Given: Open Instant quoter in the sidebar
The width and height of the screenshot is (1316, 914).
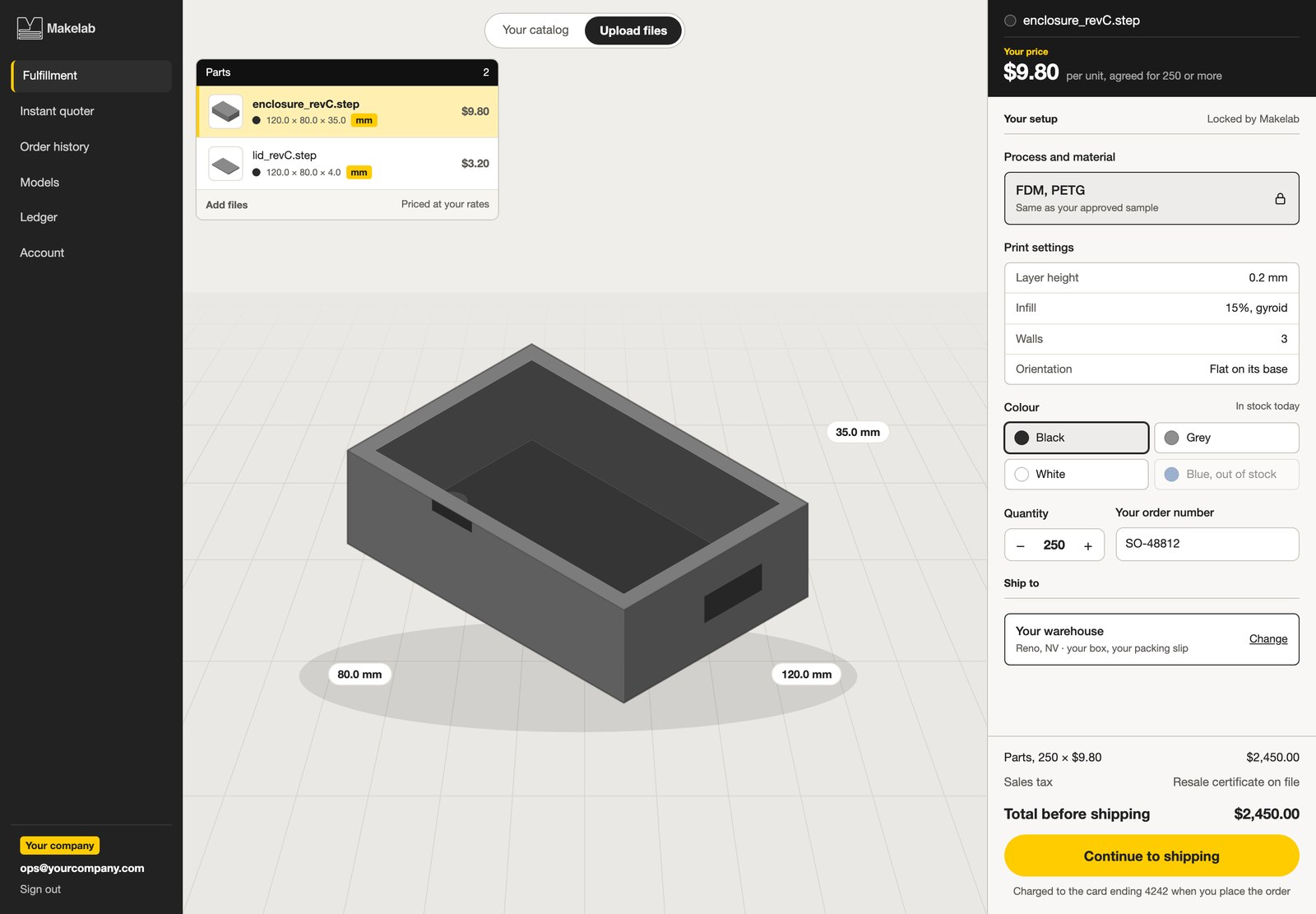Looking at the screenshot, I should click(x=57, y=111).
